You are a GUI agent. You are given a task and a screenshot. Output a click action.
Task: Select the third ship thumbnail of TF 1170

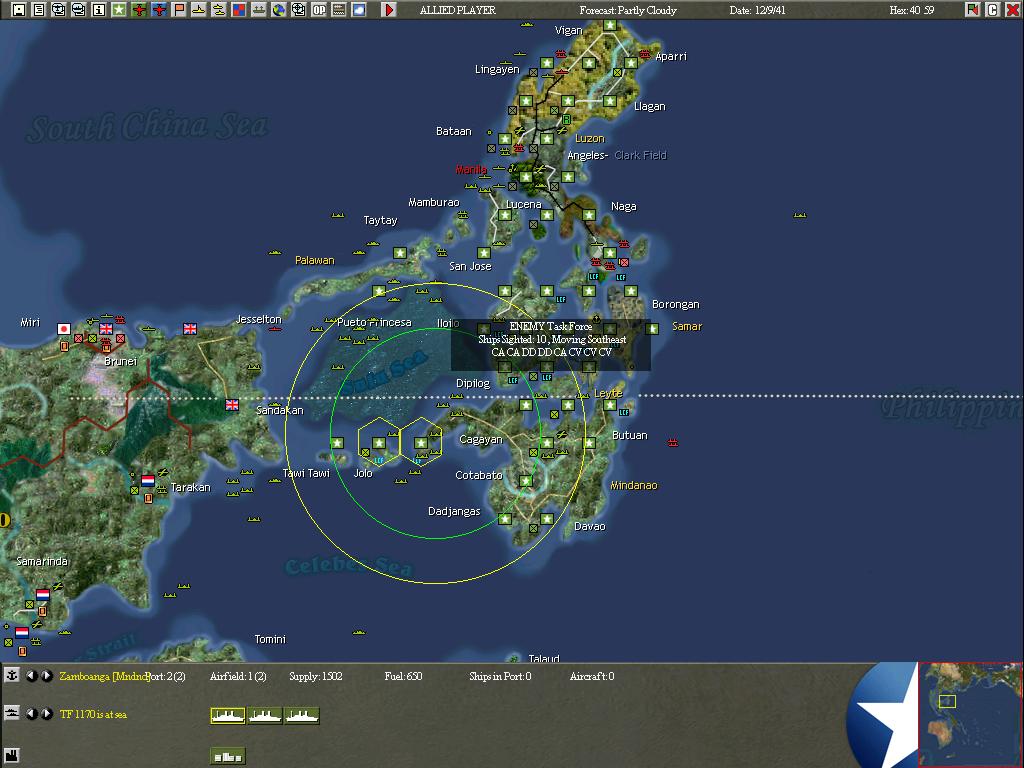click(301, 716)
